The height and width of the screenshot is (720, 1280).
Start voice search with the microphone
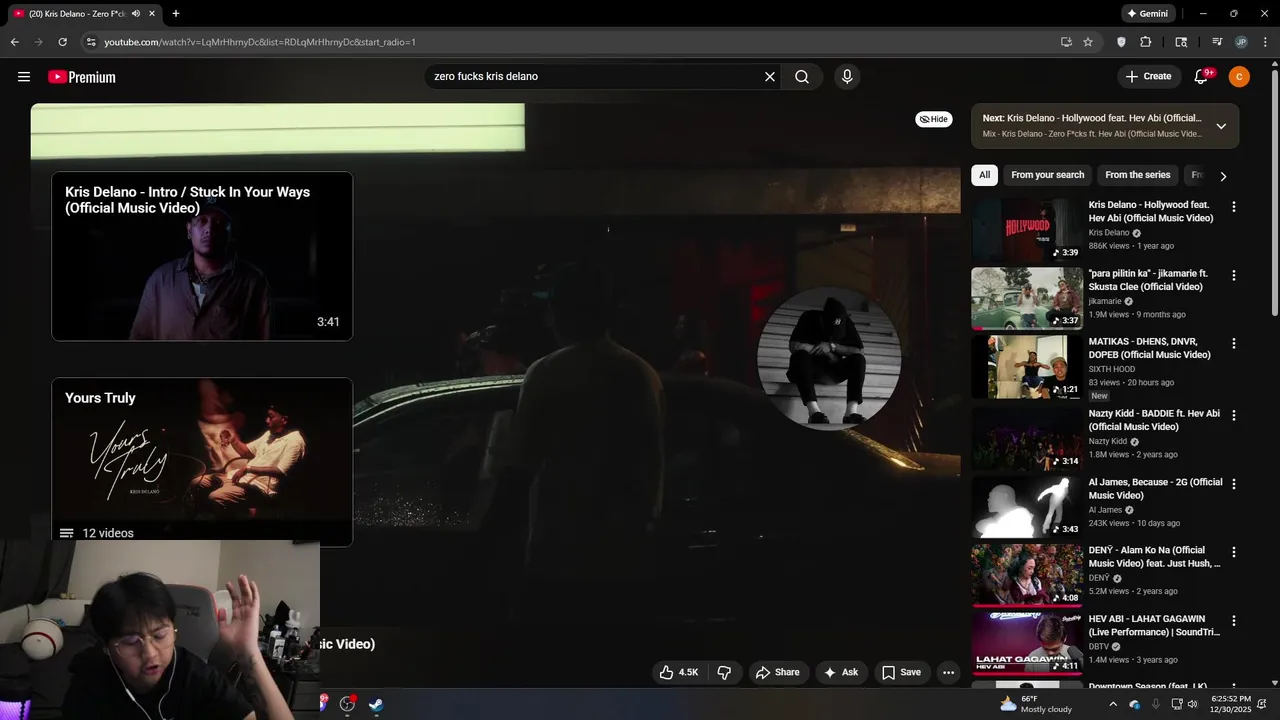click(847, 77)
